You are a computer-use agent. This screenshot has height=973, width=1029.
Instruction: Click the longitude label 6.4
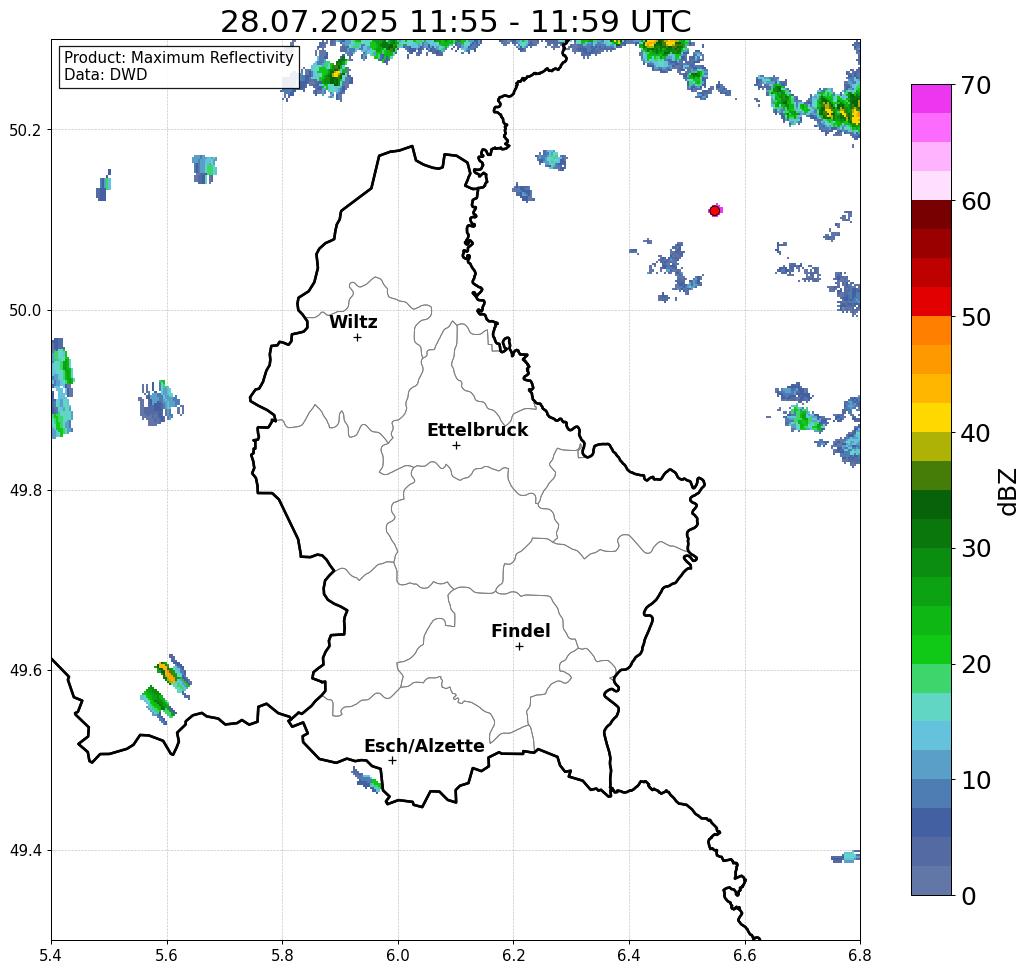pyautogui.click(x=629, y=955)
